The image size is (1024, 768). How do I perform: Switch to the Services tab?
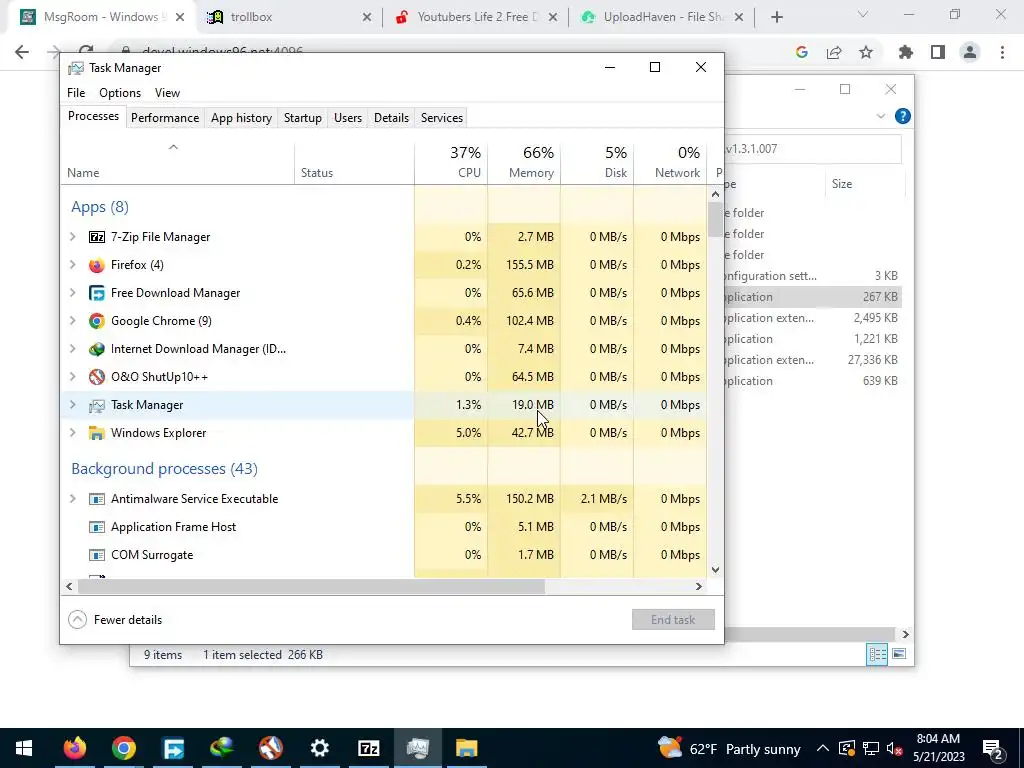click(441, 118)
